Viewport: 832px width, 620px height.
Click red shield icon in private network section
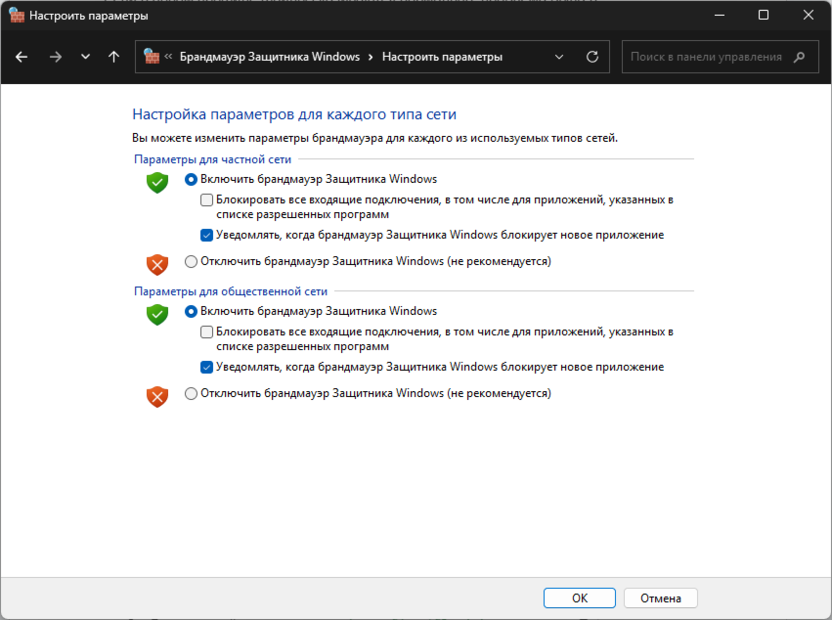(x=157, y=264)
